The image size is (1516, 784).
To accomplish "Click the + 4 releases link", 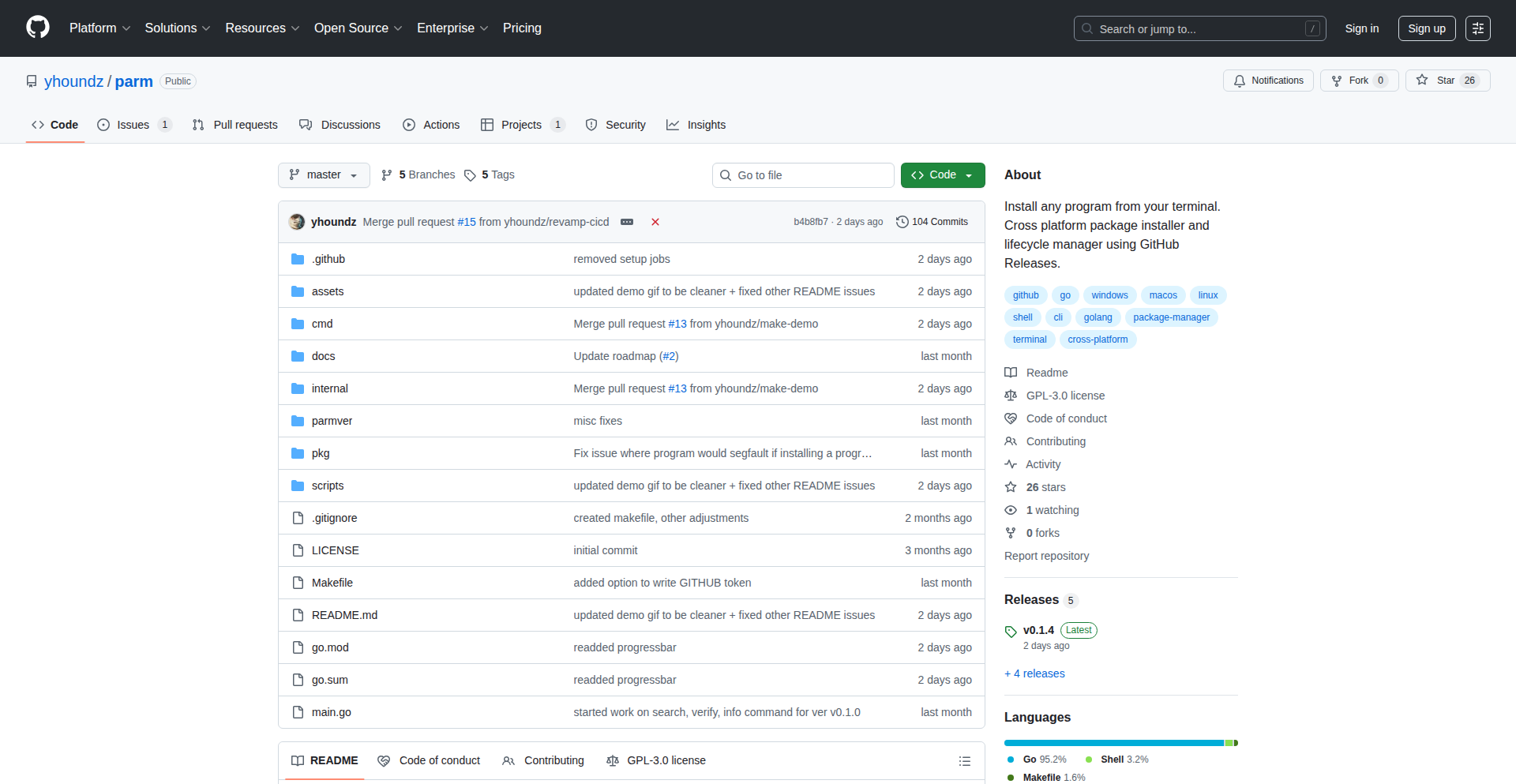I will (1034, 673).
